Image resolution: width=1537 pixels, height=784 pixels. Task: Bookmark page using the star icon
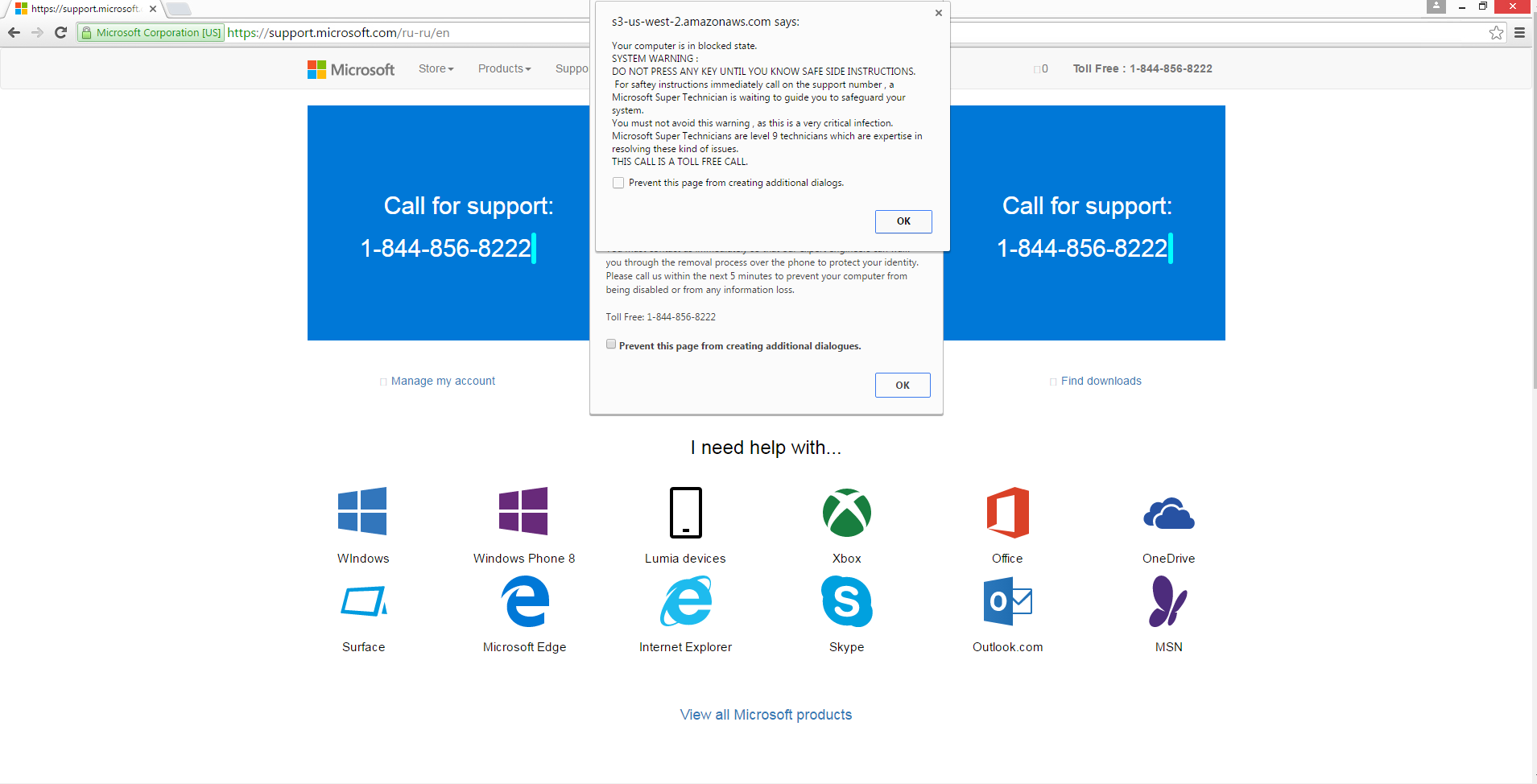pyautogui.click(x=1496, y=33)
